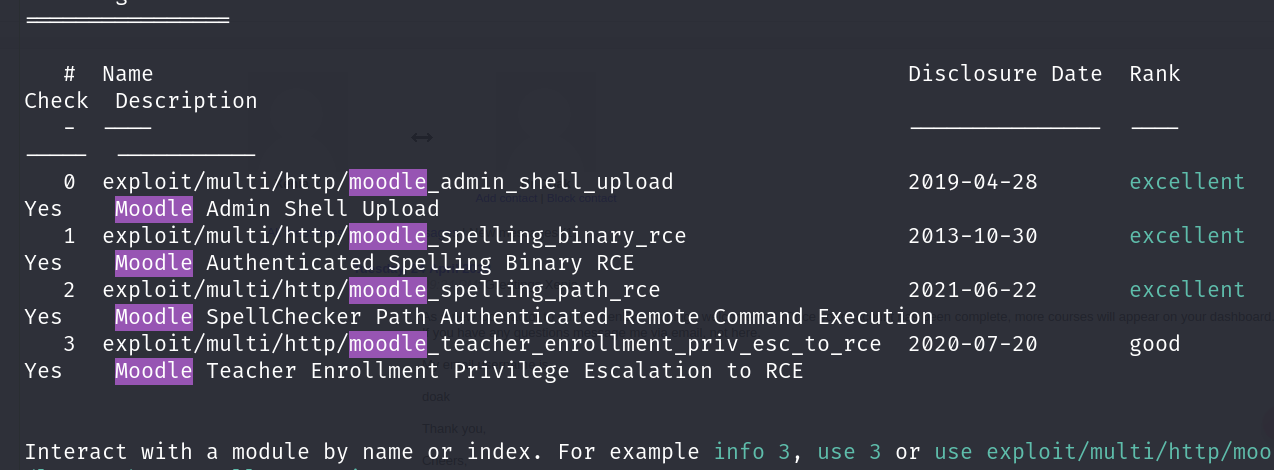1274x470 pixels.
Task: Click the 'Moodle Admin Shell Upload' description
Action: [277, 209]
